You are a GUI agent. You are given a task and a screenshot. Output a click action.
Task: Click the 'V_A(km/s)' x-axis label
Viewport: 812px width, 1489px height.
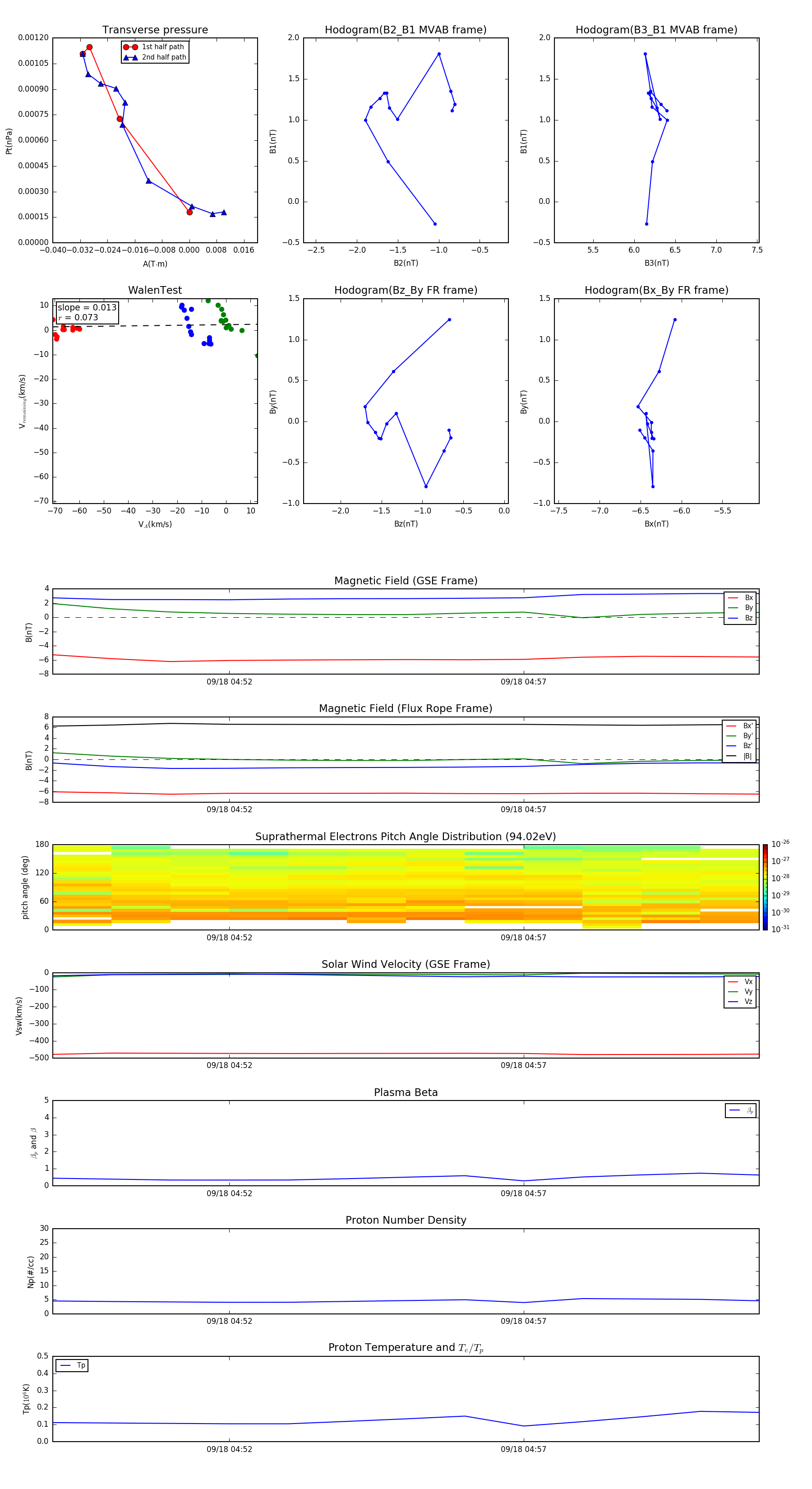[155, 524]
